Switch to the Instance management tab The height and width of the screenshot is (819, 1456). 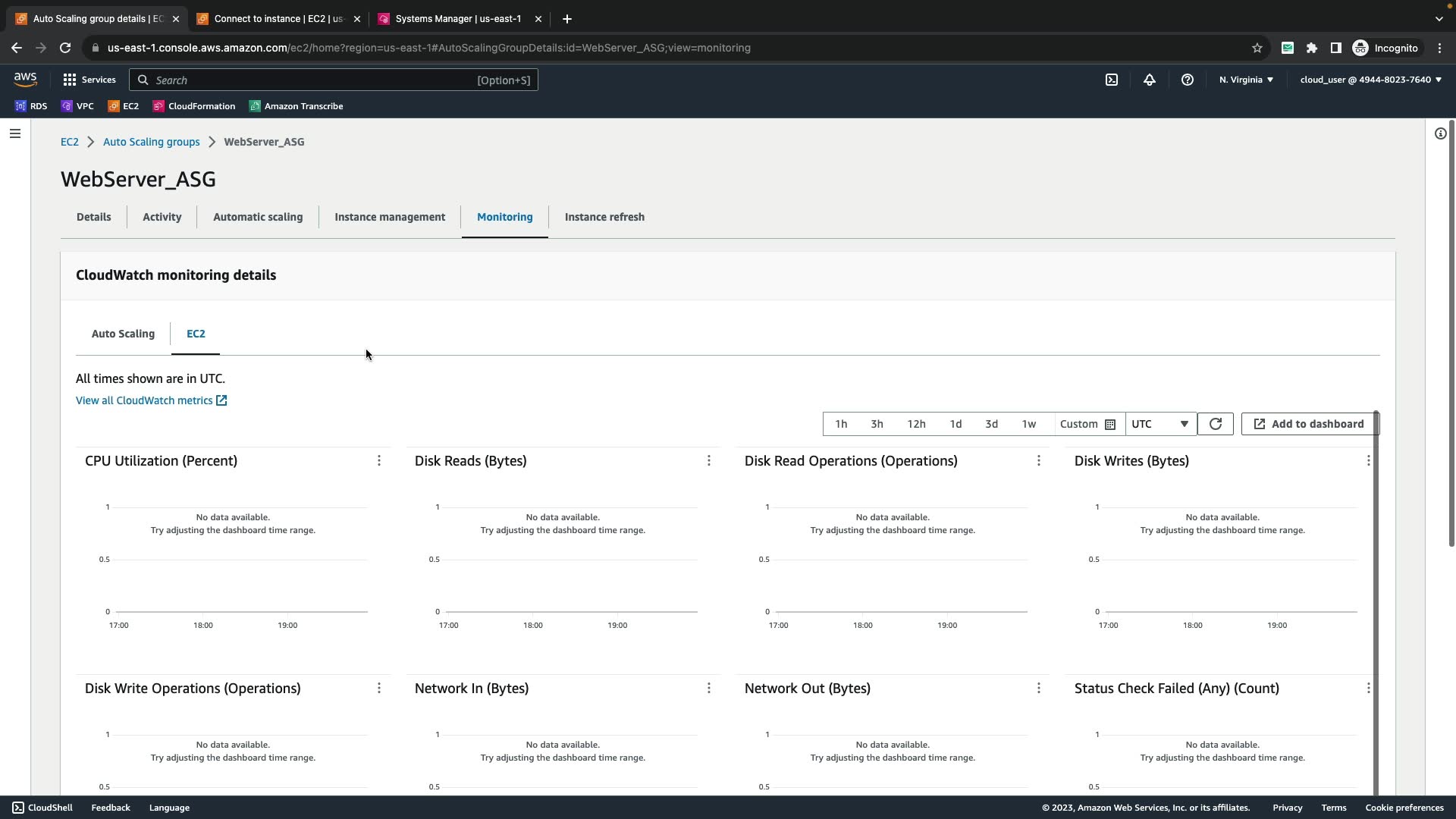pyautogui.click(x=390, y=217)
